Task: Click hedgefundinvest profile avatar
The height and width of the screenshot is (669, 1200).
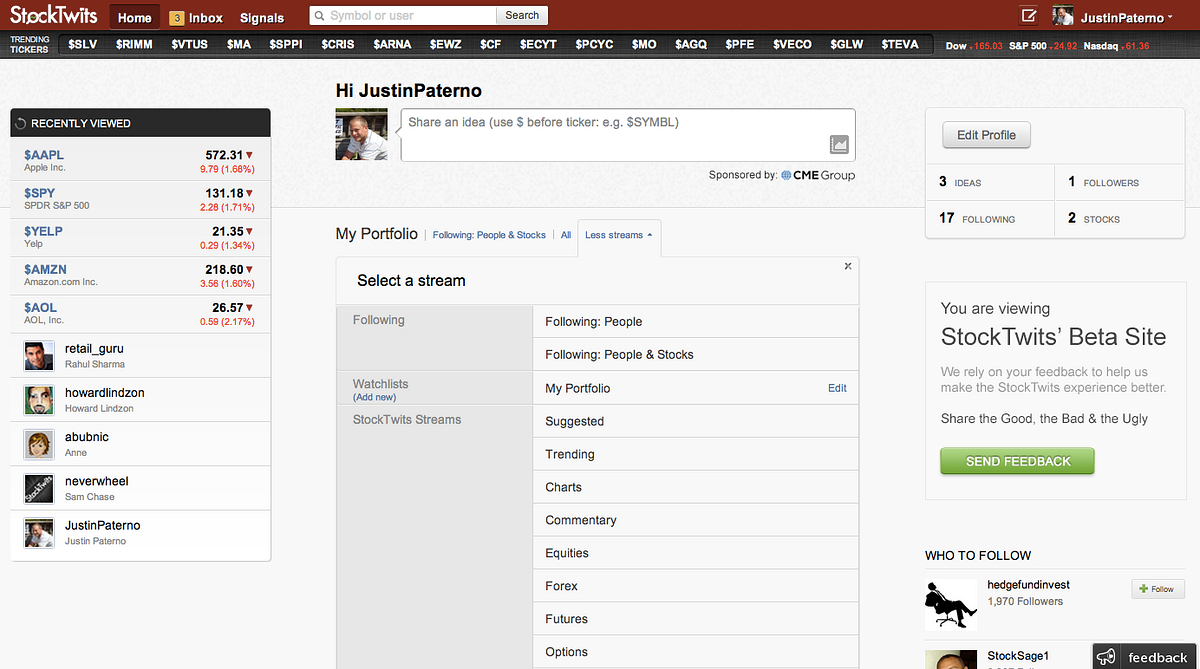Action: click(950, 603)
